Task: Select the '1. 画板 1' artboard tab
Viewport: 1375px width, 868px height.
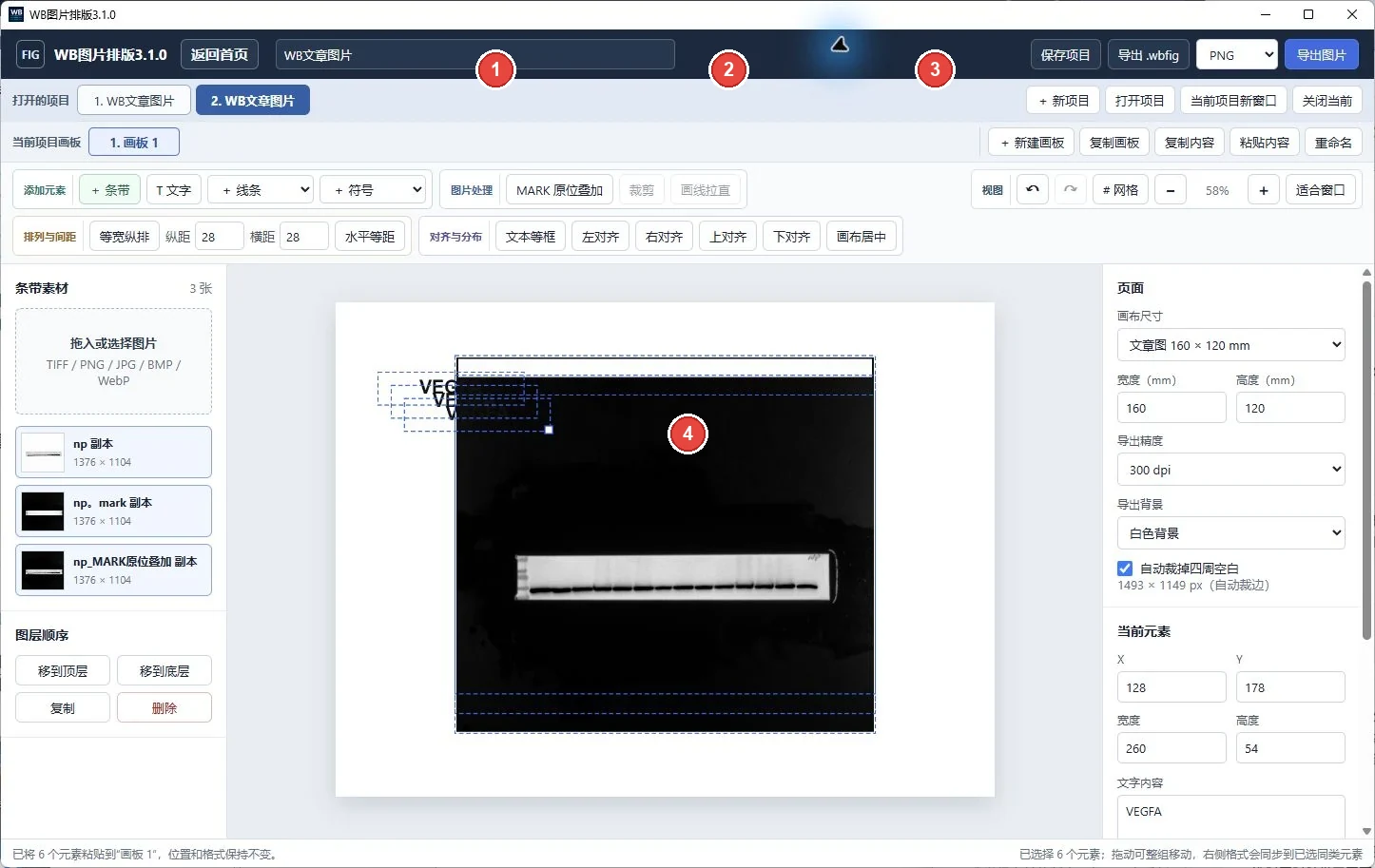Action: [134, 143]
